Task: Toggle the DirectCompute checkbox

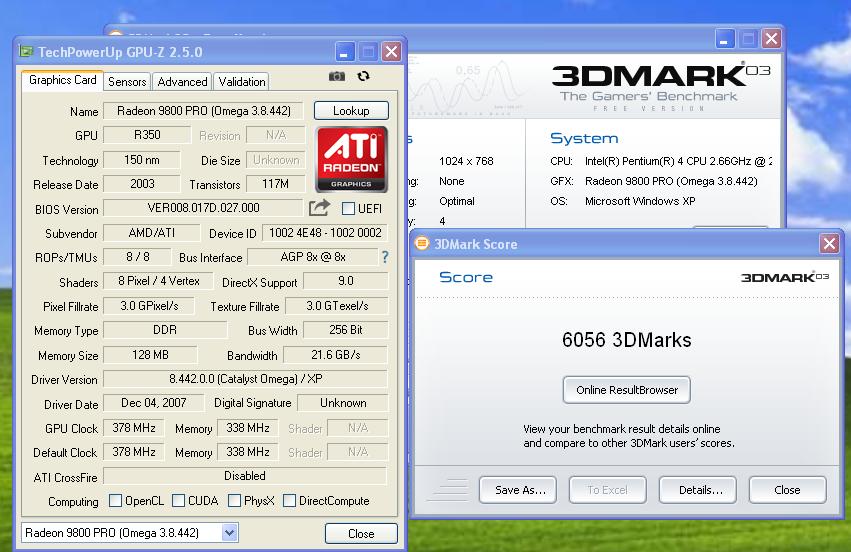Action: point(289,500)
